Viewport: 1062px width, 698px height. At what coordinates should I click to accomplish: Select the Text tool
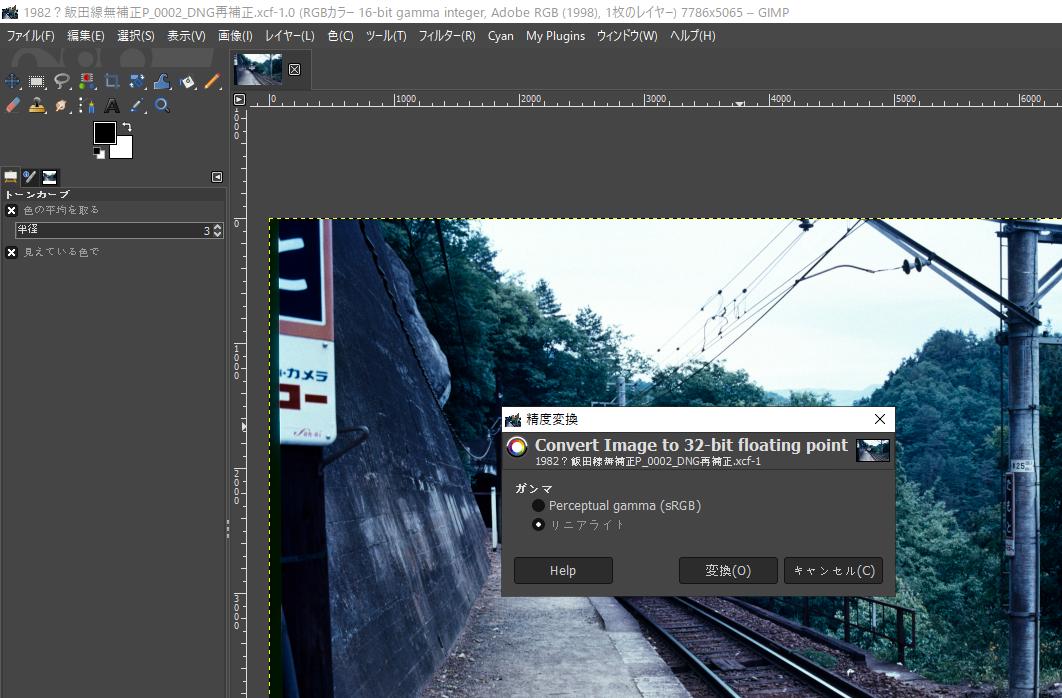point(112,106)
